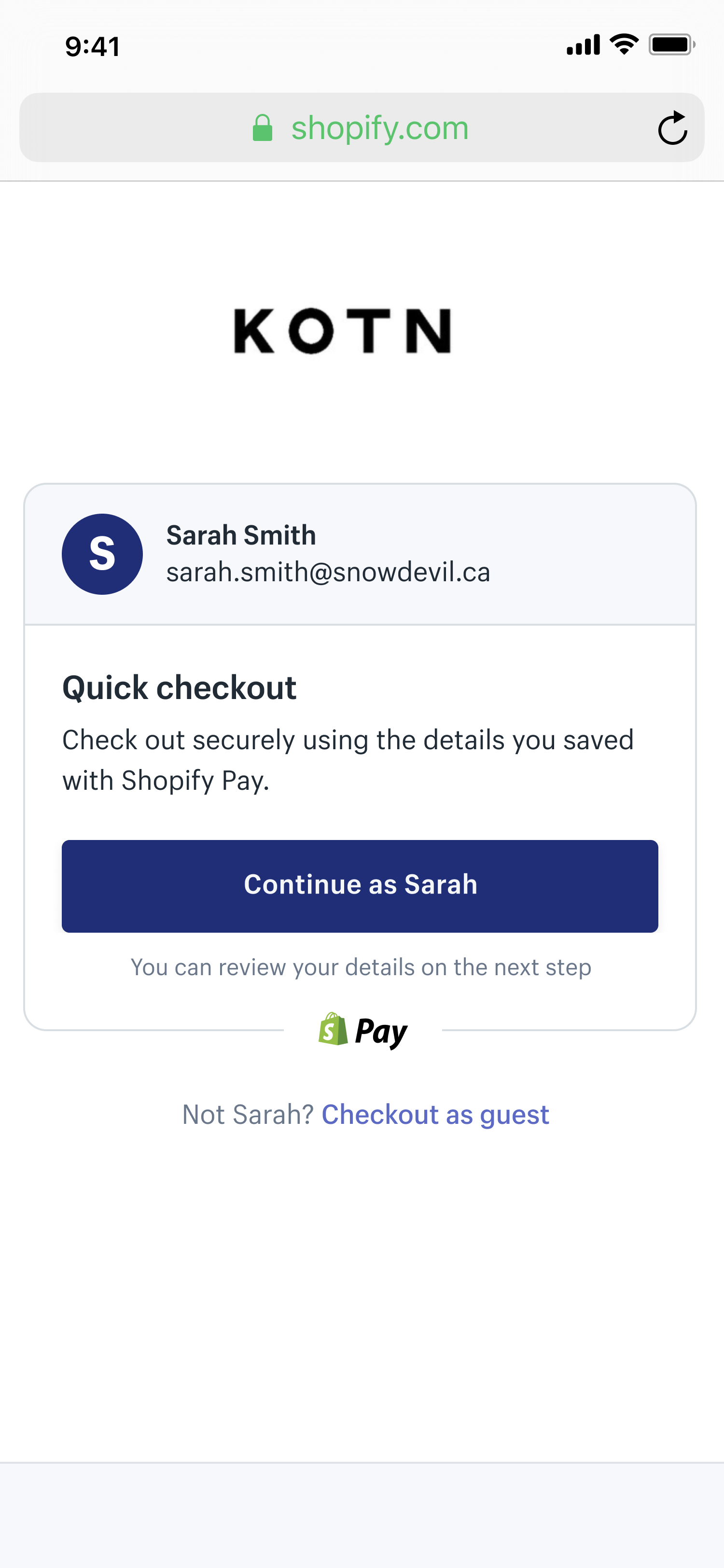Tap the battery status icon
Screen dimensions: 724x1568
[672, 45]
